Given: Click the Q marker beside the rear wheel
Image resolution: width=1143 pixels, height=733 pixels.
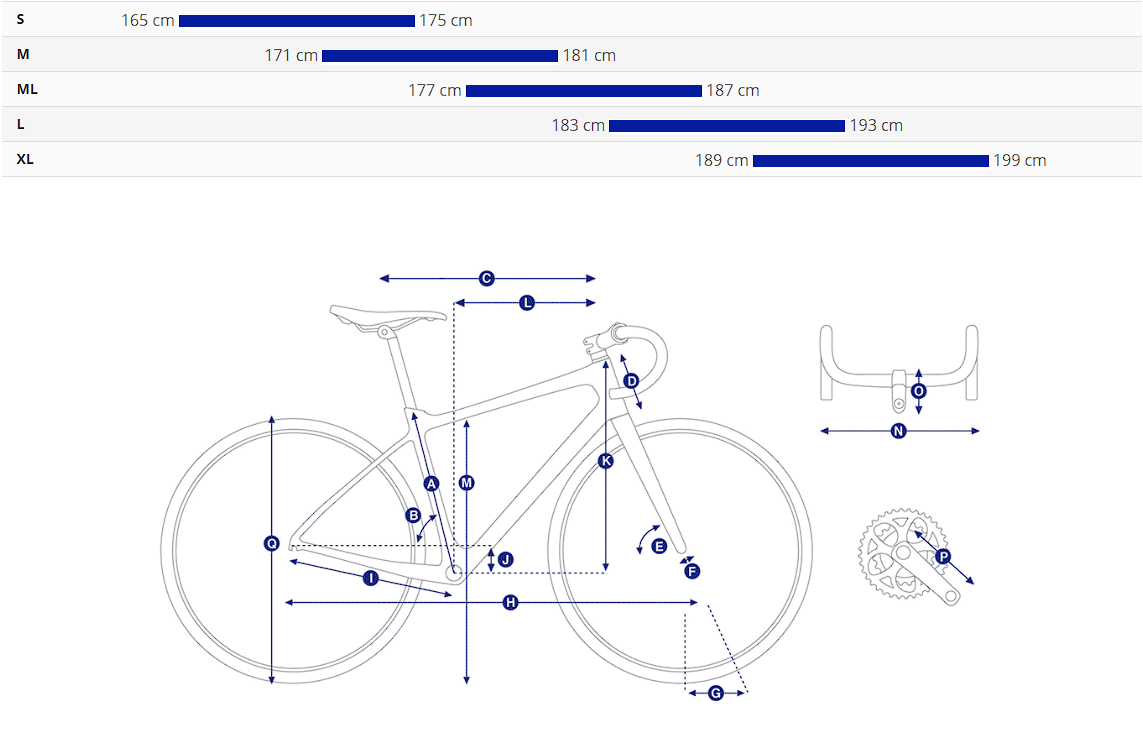Looking at the screenshot, I should 272,543.
